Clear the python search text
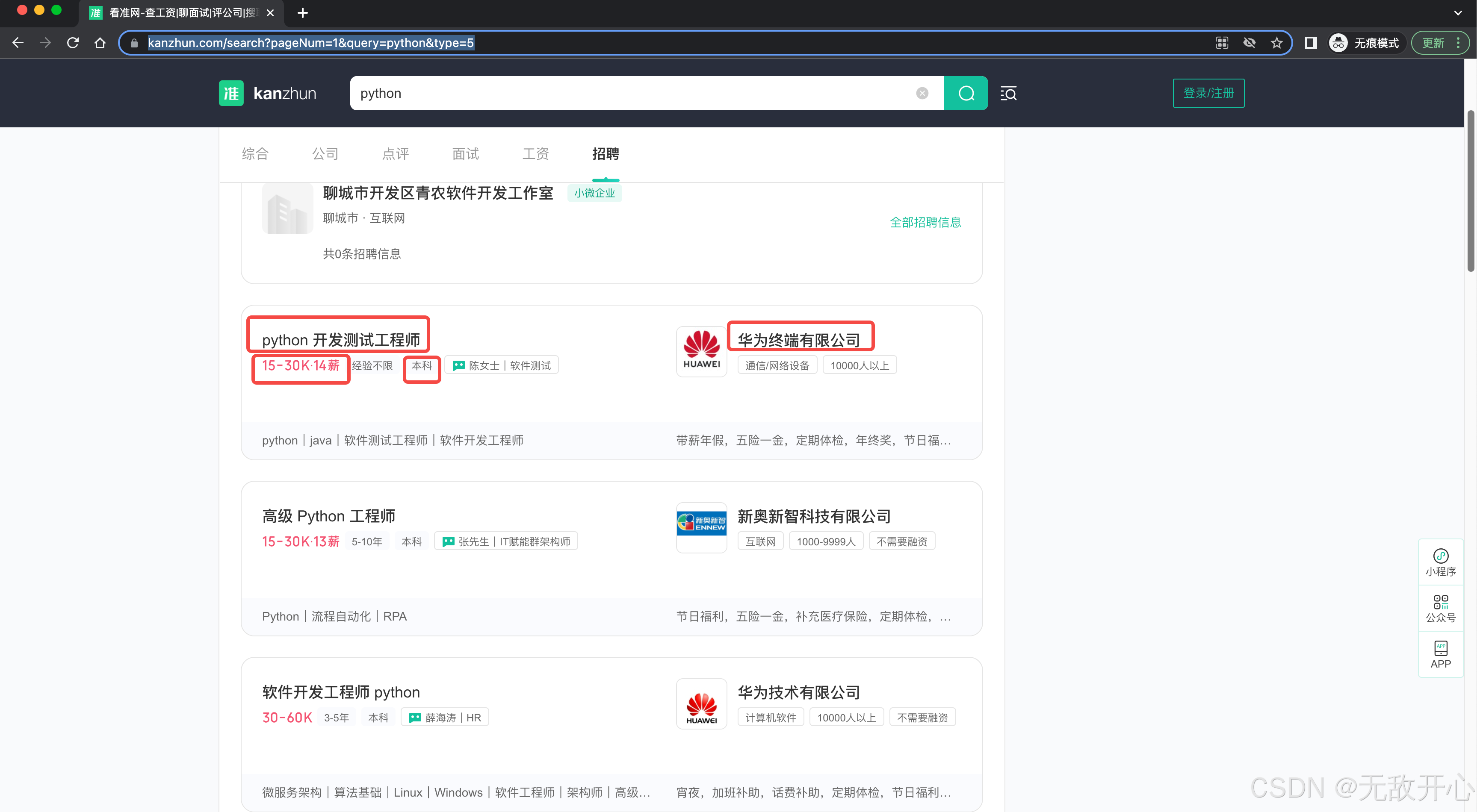This screenshot has height=812, width=1477. (x=922, y=94)
